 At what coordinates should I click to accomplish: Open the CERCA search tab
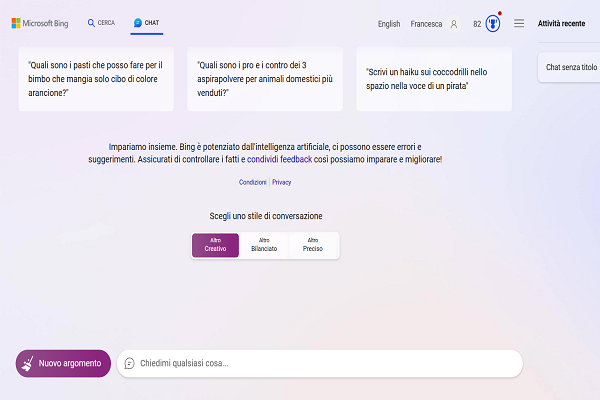coord(101,22)
